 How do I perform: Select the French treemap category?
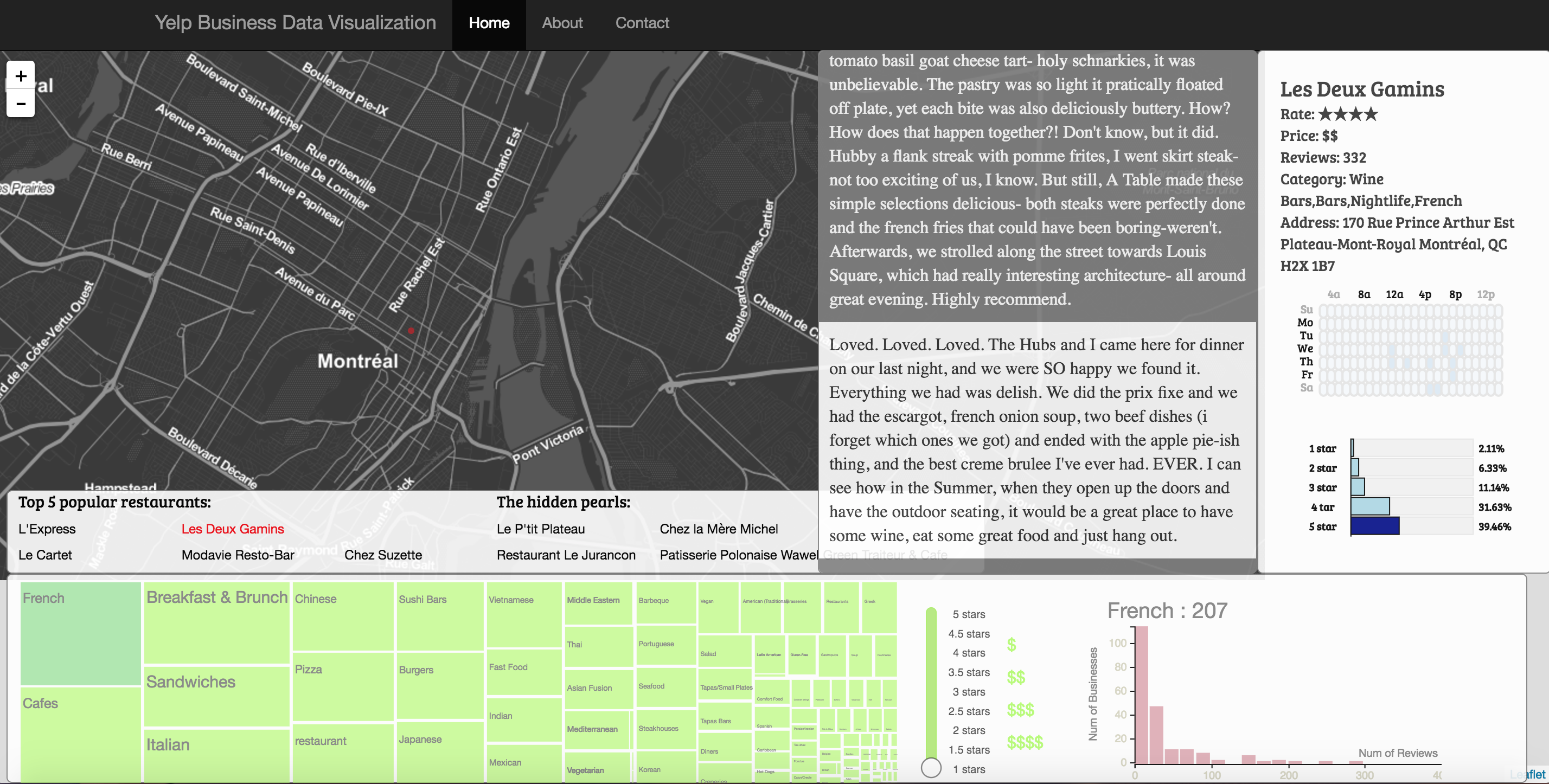point(80,633)
